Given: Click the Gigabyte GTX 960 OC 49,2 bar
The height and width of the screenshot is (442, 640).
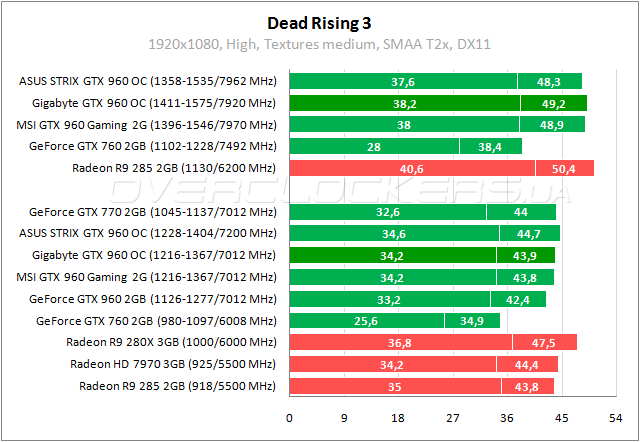Looking at the screenshot, I should coord(553,103).
